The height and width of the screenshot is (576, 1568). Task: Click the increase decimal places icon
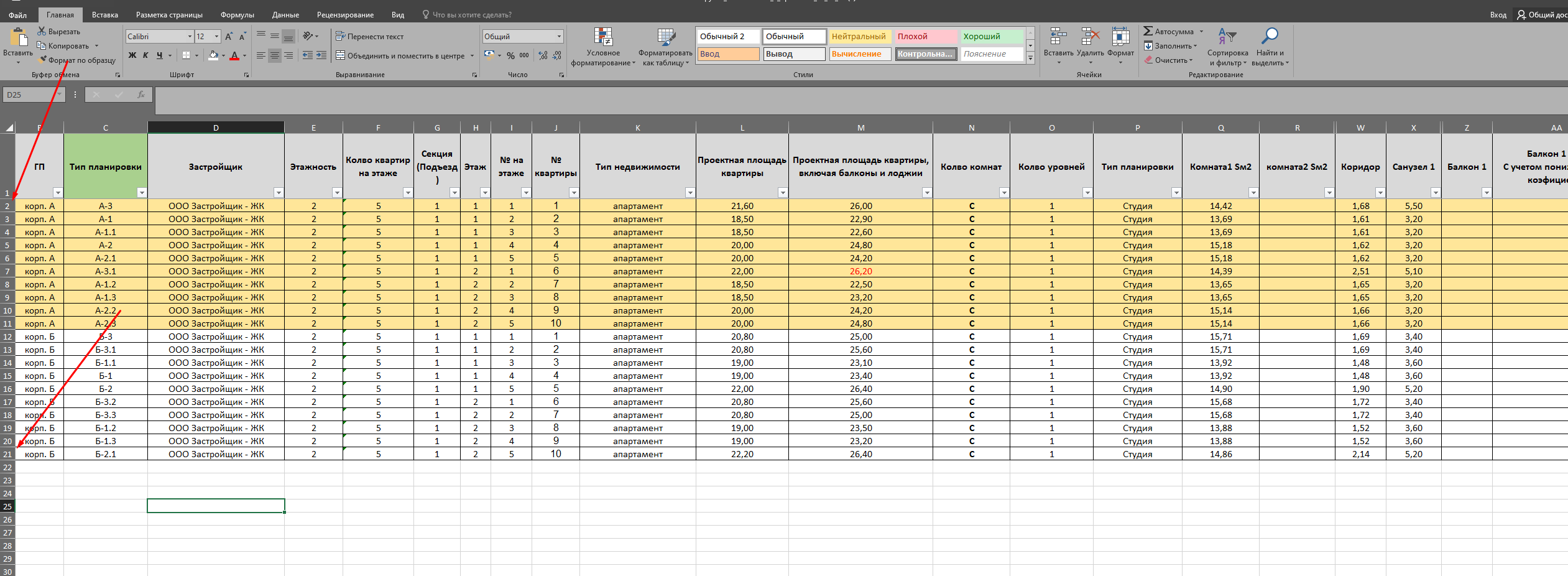[543, 55]
